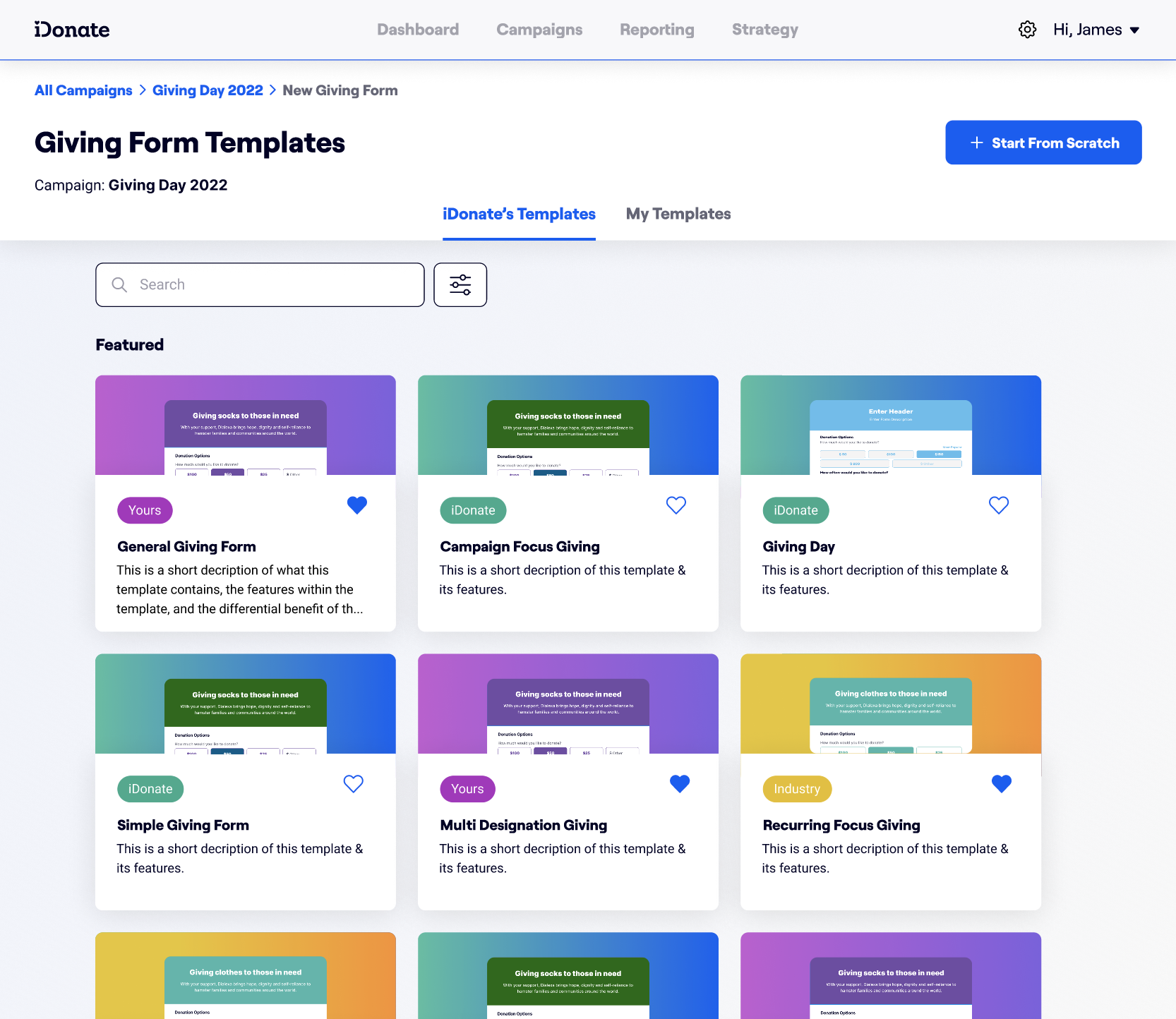Follow the Giving Day 2022 breadcrumb link
Viewport: 1176px width, 1019px height.
(x=208, y=90)
